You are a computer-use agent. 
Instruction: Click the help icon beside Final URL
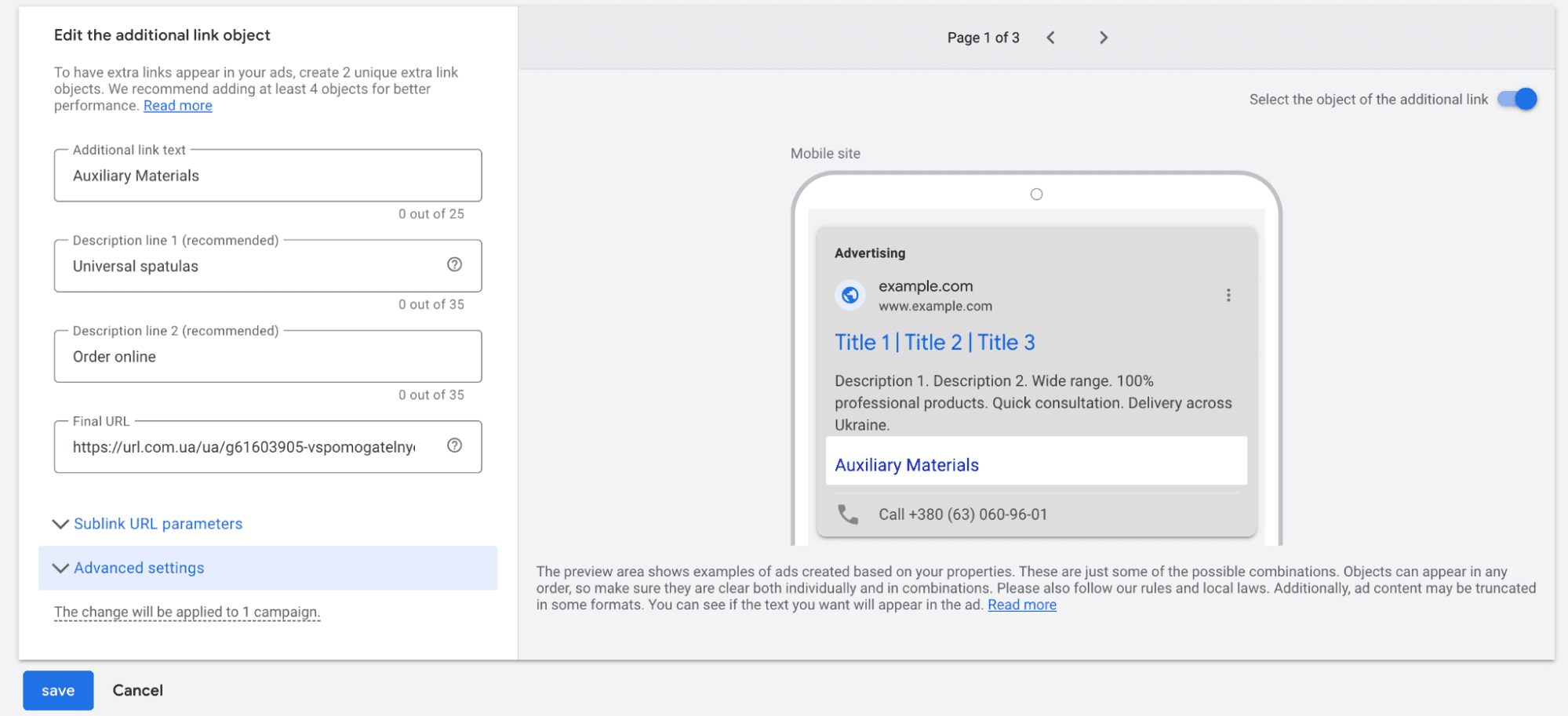[455, 446]
